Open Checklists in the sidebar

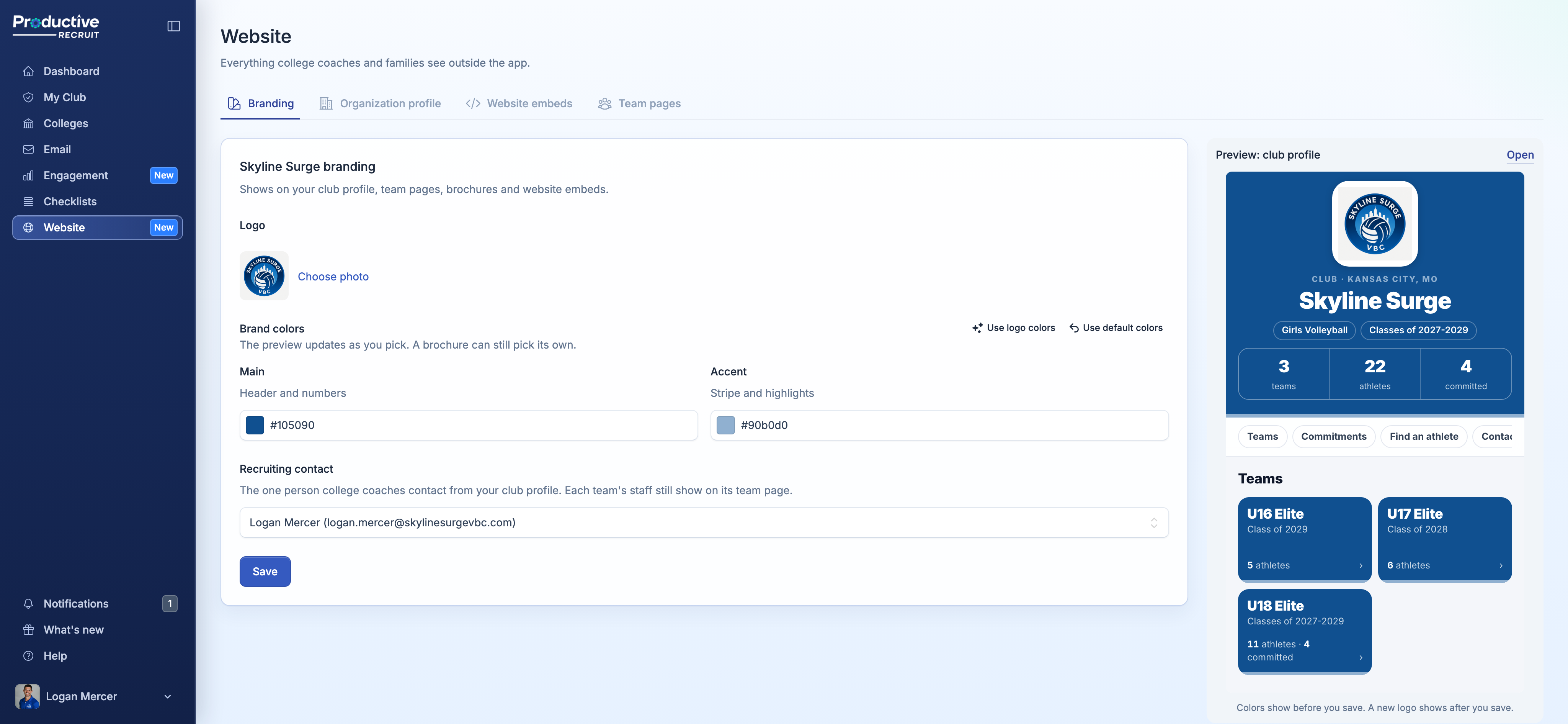pyautogui.click(x=97, y=201)
